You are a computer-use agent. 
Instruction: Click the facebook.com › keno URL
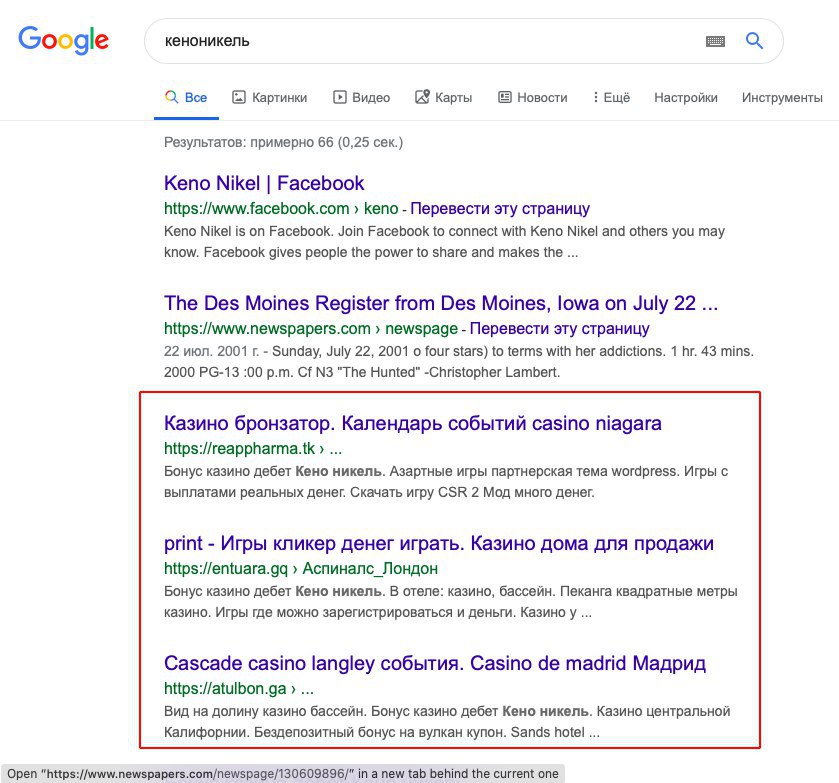pyautogui.click(x=281, y=208)
